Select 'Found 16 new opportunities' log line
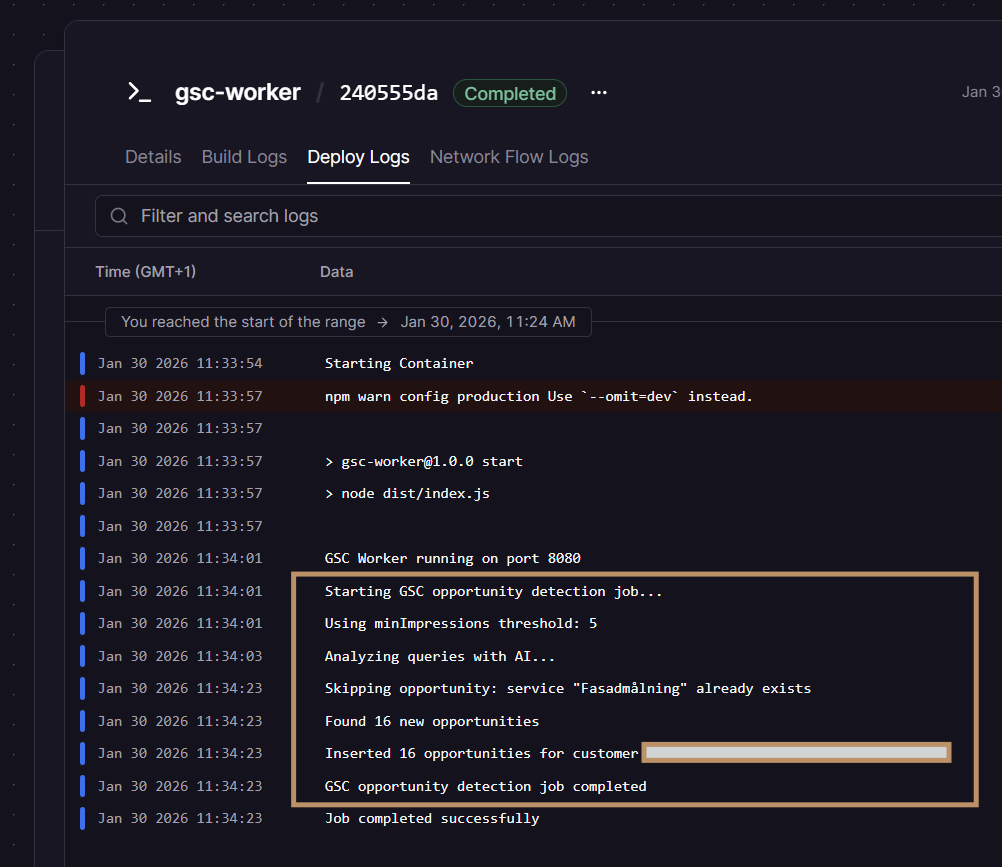Image resolution: width=1002 pixels, height=867 pixels. coord(432,721)
